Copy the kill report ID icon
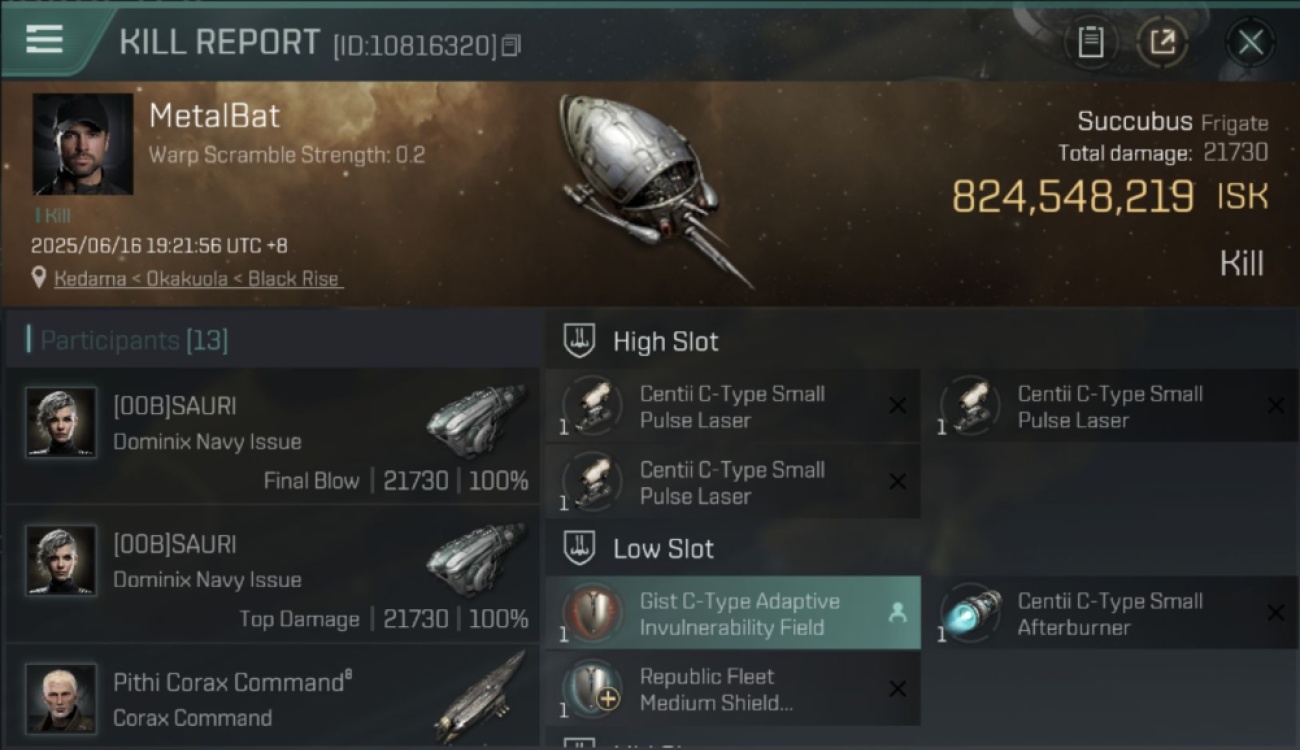The image size is (1300, 750). [511, 45]
